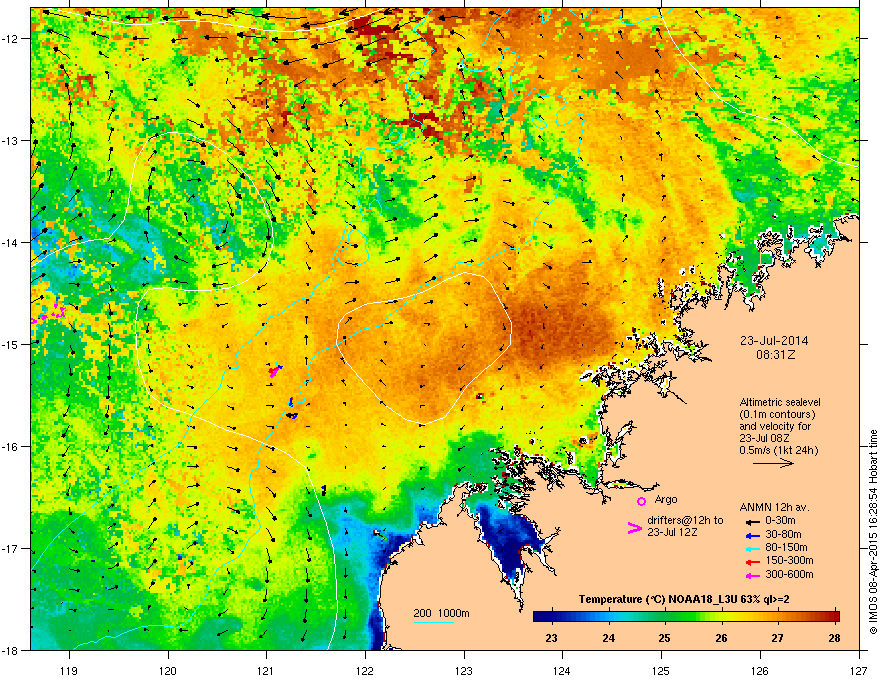Click the magenta drifter markers at west map edge
Image resolution: width=880 pixels, height=680 pixels.
coord(49,313)
